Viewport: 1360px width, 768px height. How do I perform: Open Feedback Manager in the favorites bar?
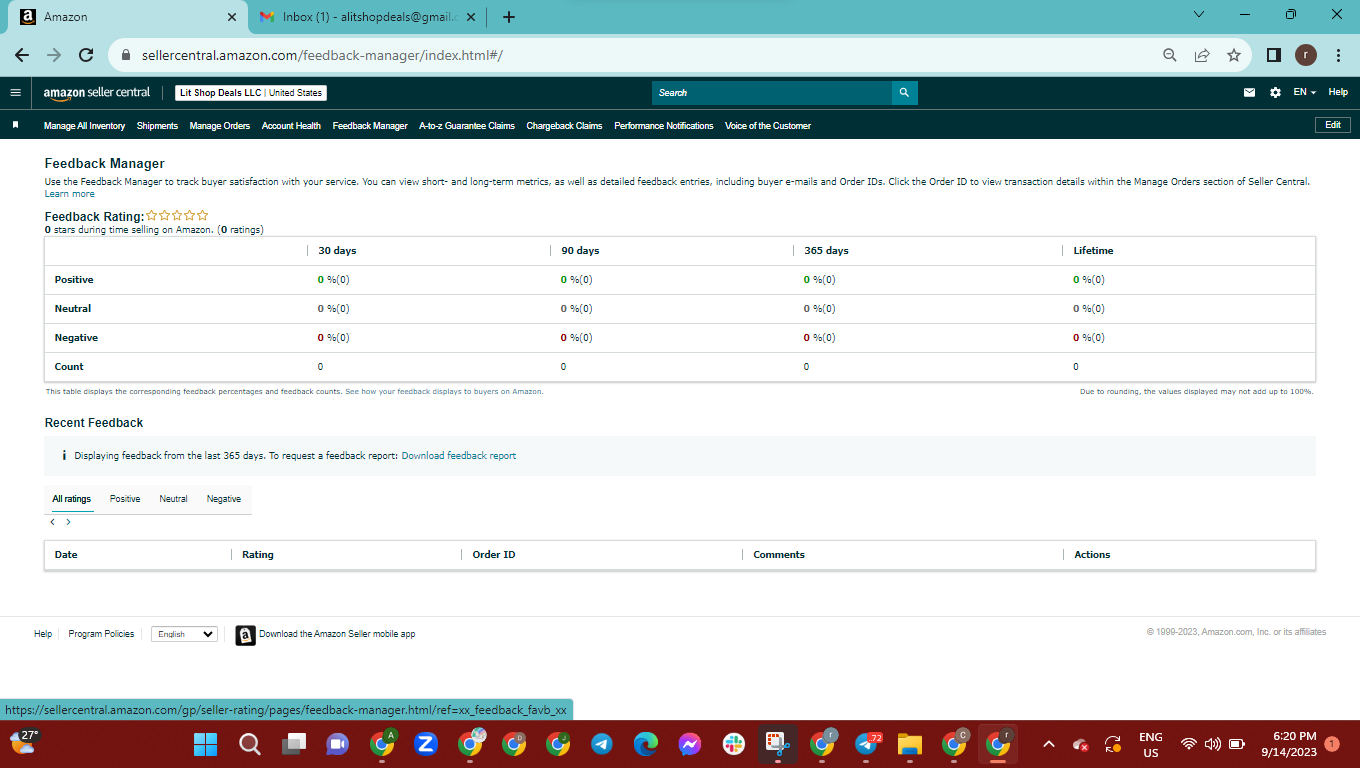click(370, 126)
